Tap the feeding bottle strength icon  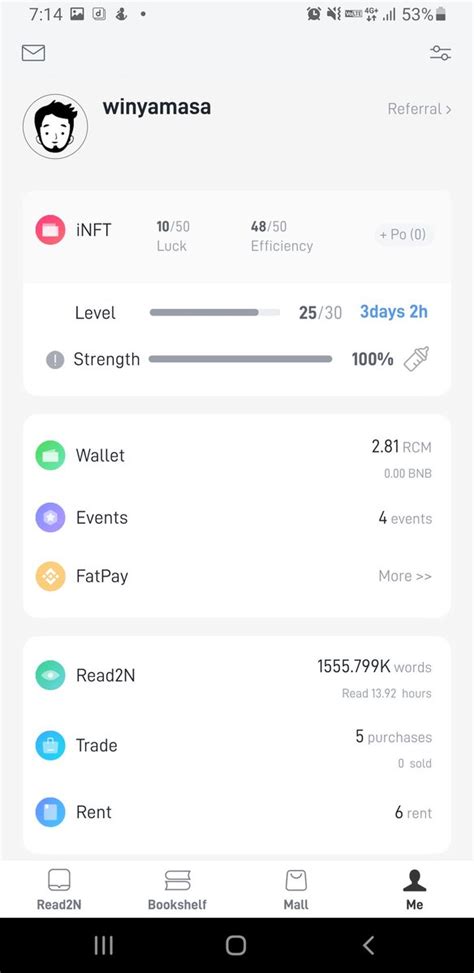click(416, 359)
